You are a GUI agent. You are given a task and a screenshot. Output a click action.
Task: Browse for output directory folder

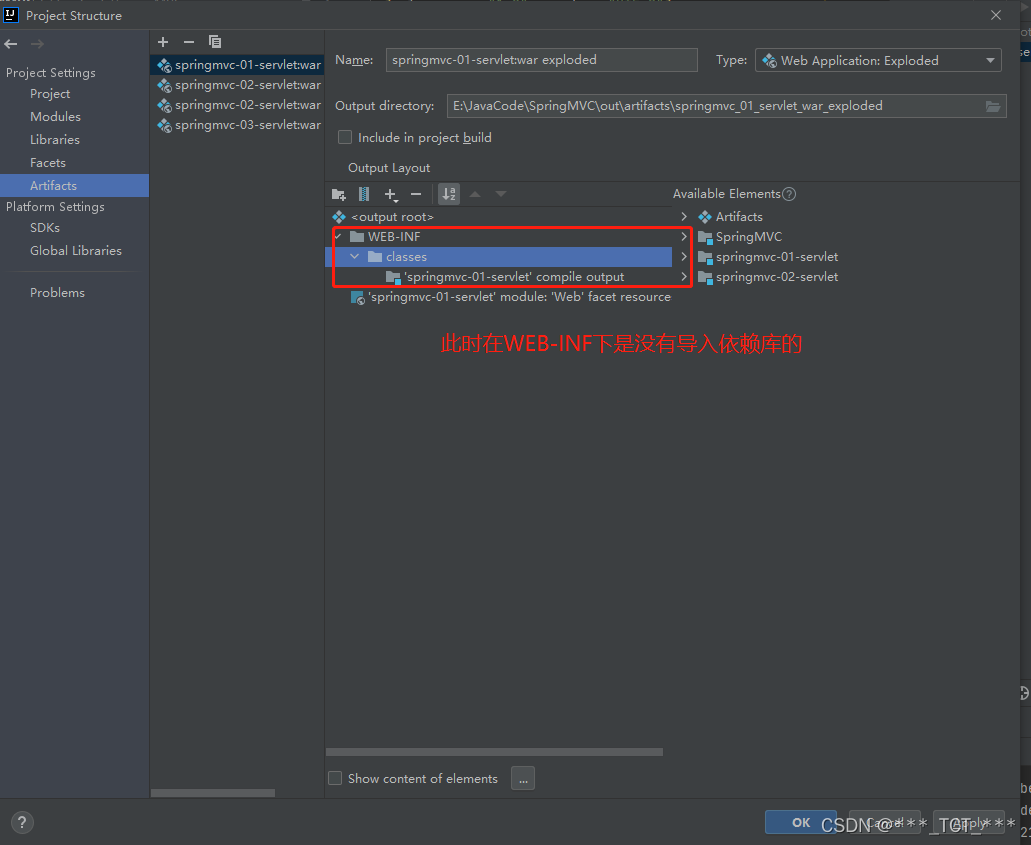993,107
